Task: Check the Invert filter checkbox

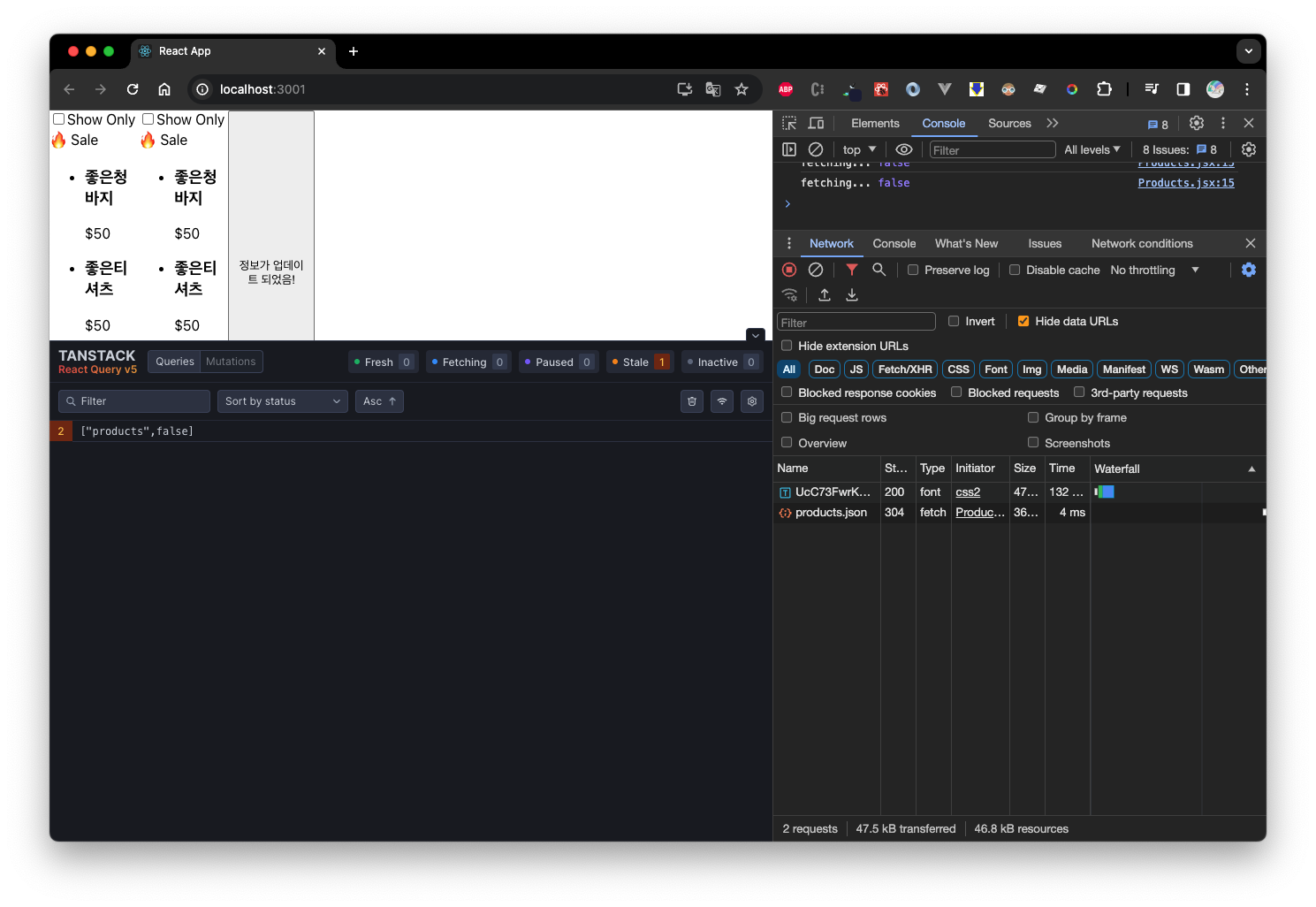Action: tap(954, 321)
